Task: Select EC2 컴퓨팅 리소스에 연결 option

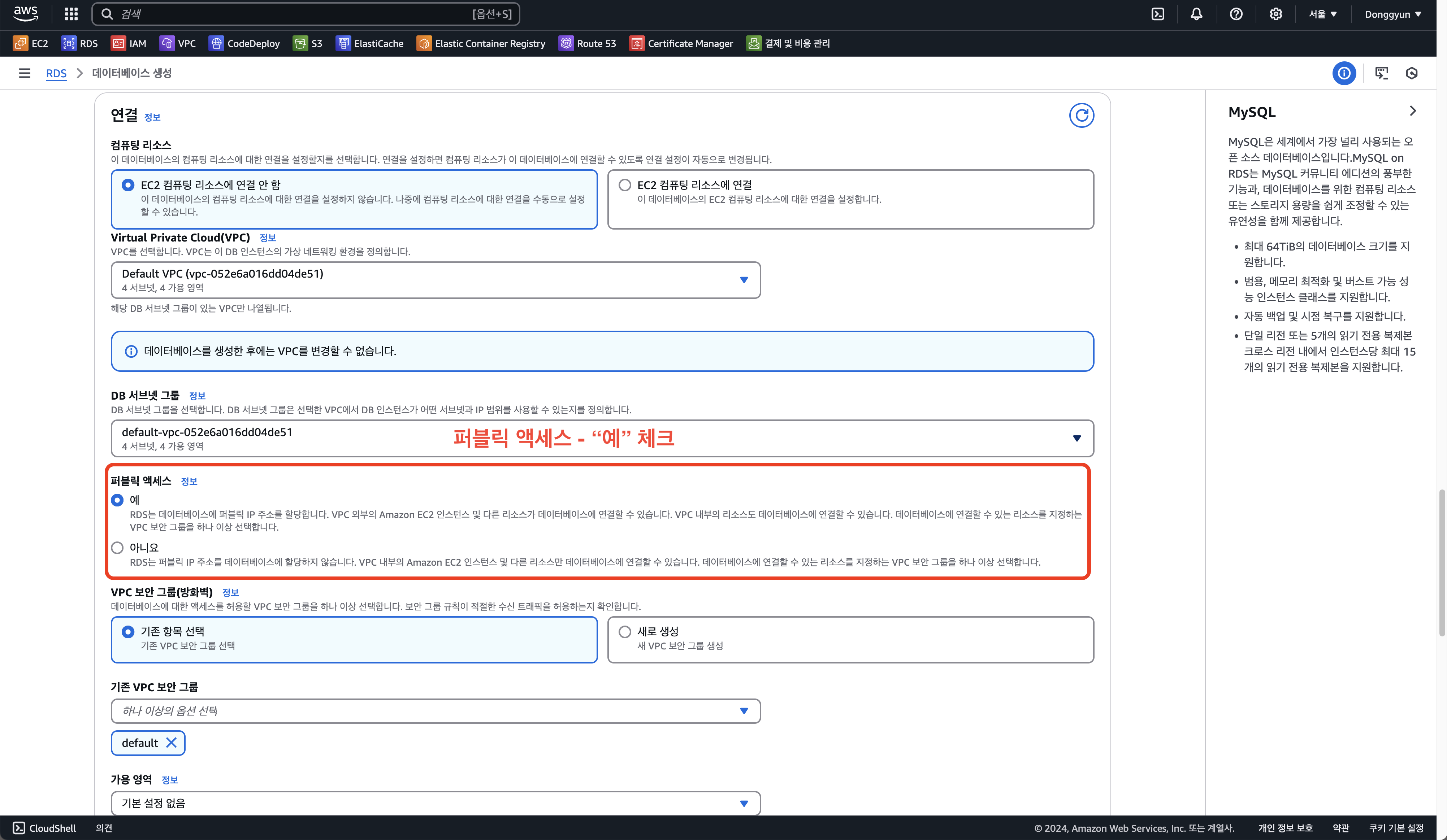Action: (850, 199)
